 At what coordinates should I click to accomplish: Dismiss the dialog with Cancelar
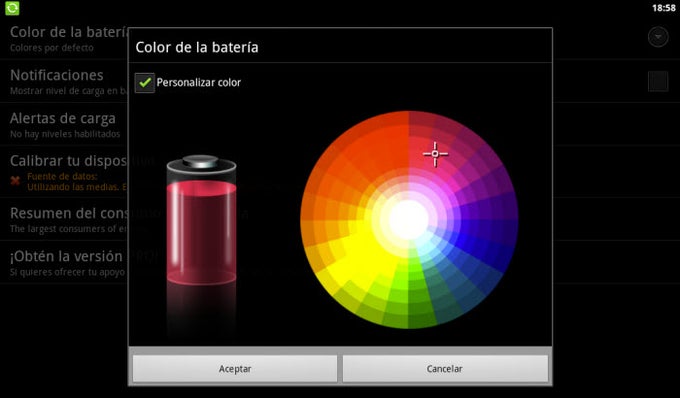coord(445,369)
